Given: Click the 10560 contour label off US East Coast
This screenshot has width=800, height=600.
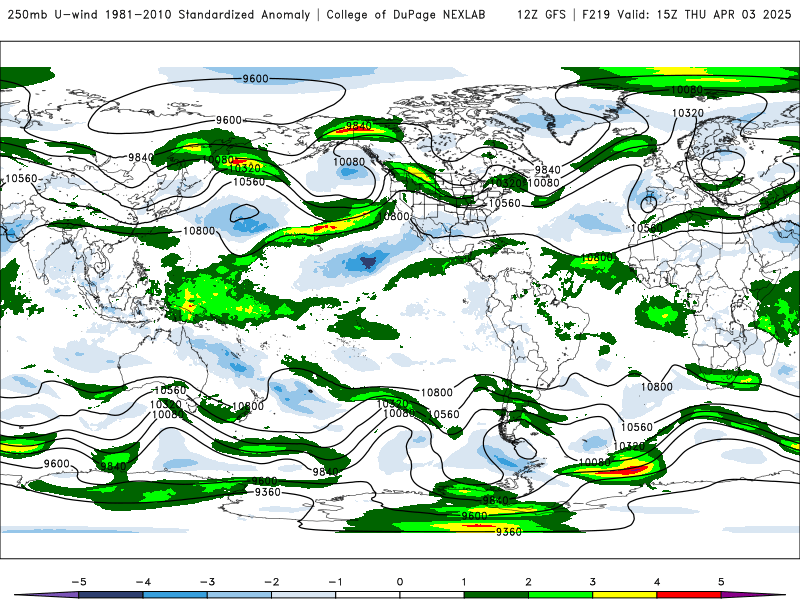Looking at the screenshot, I should point(505,203).
